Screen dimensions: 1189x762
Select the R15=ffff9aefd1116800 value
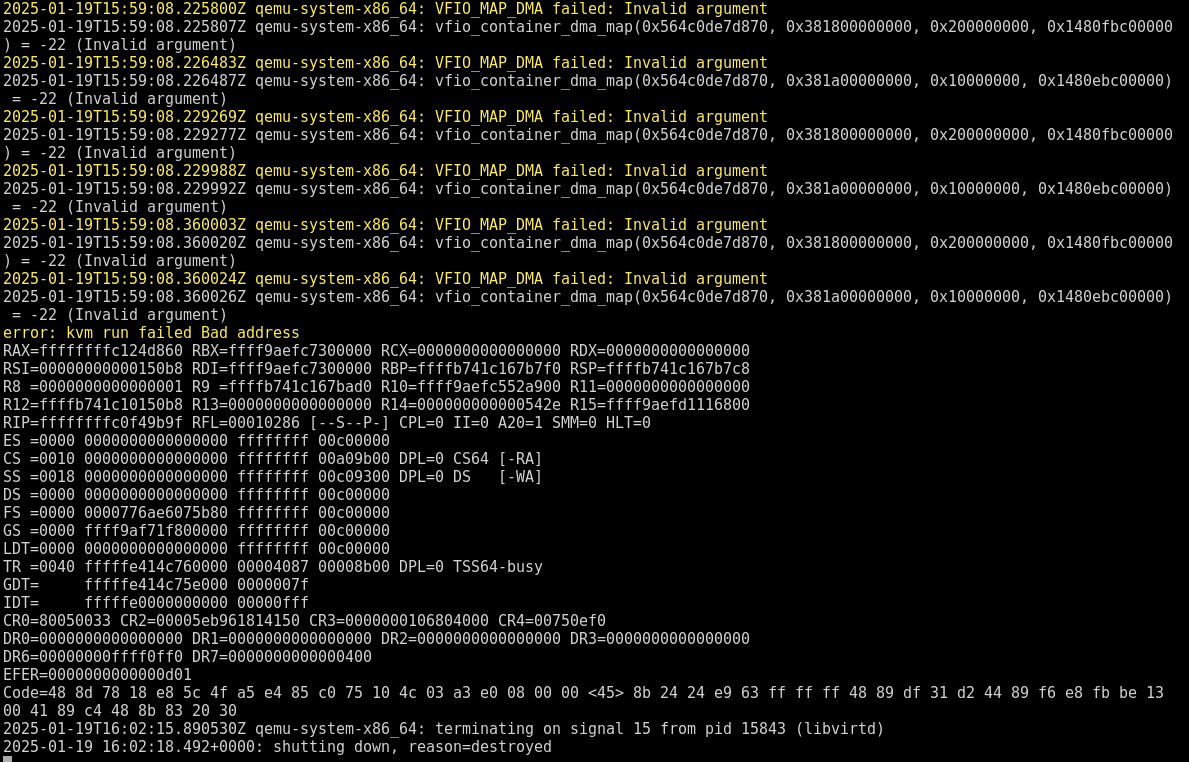(660, 405)
